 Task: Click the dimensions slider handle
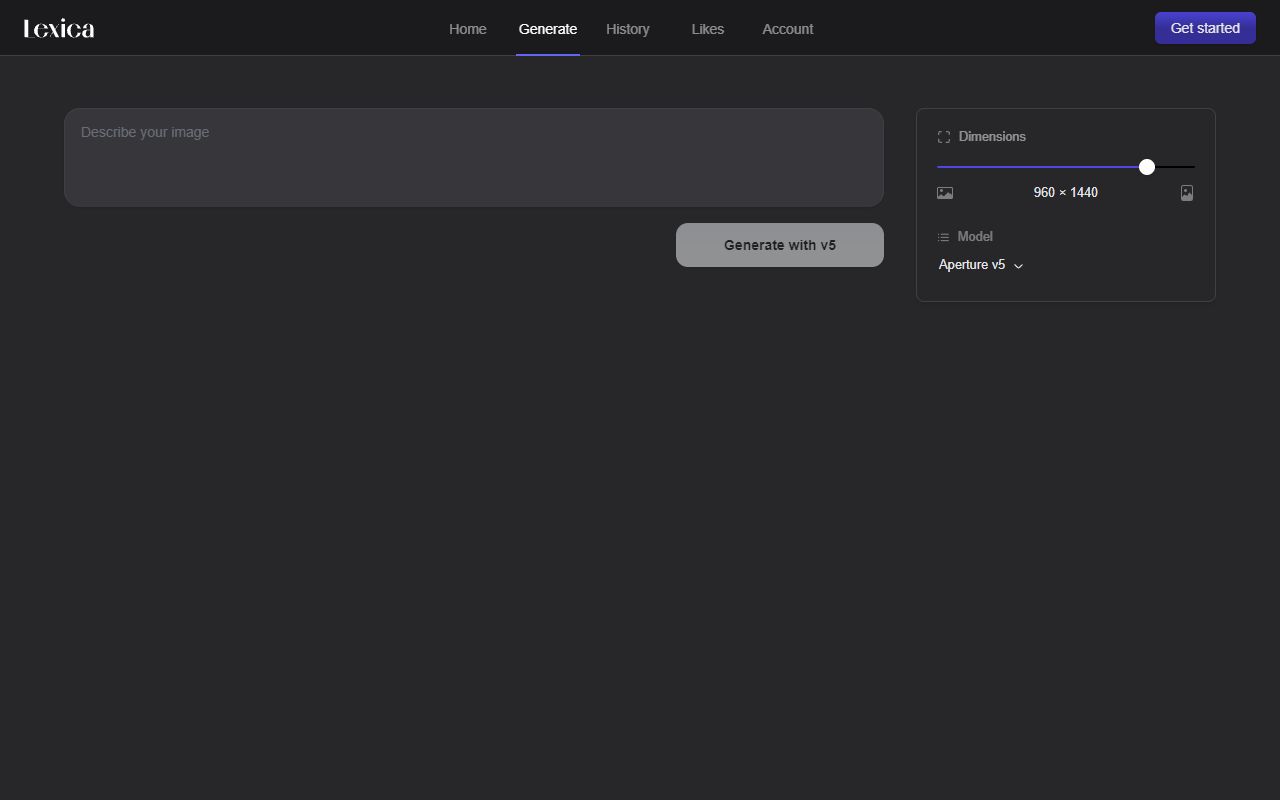(1146, 166)
